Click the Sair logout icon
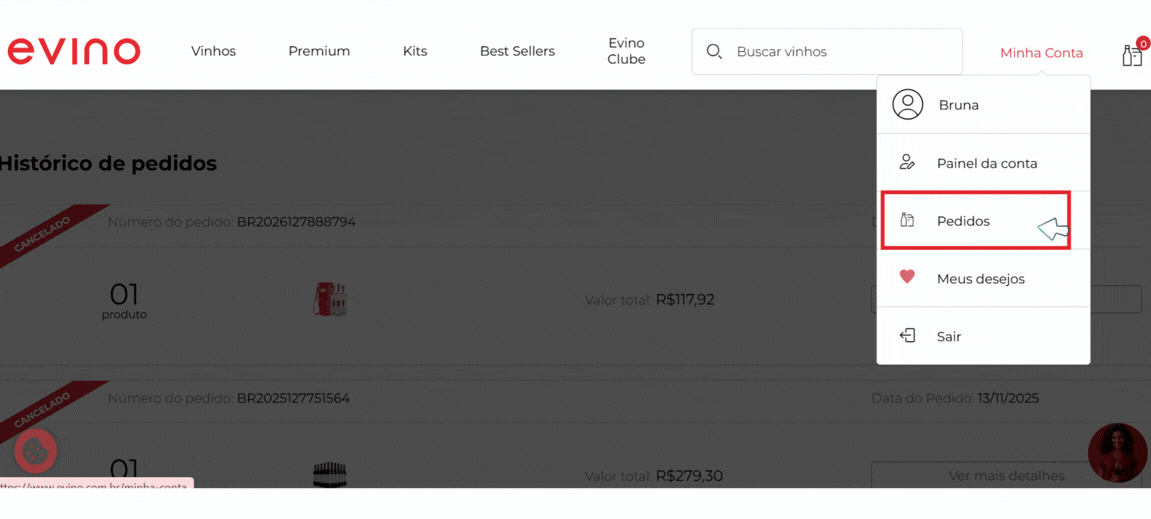The width and height of the screenshot is (1151, 519). pyautogui.click(x=907, y=335)
